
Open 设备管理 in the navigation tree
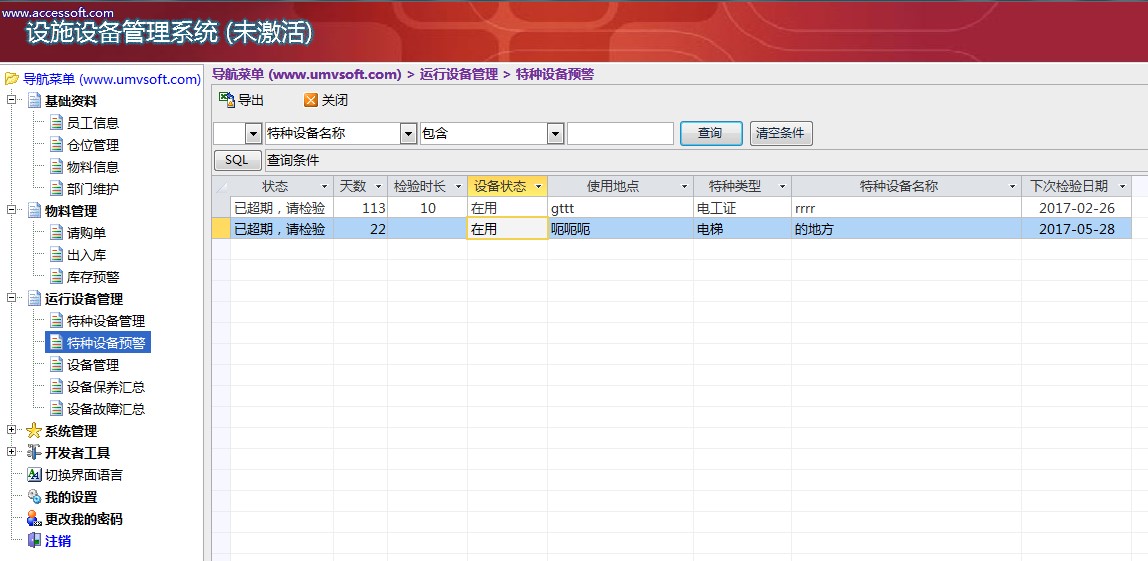tap(93, 365)
